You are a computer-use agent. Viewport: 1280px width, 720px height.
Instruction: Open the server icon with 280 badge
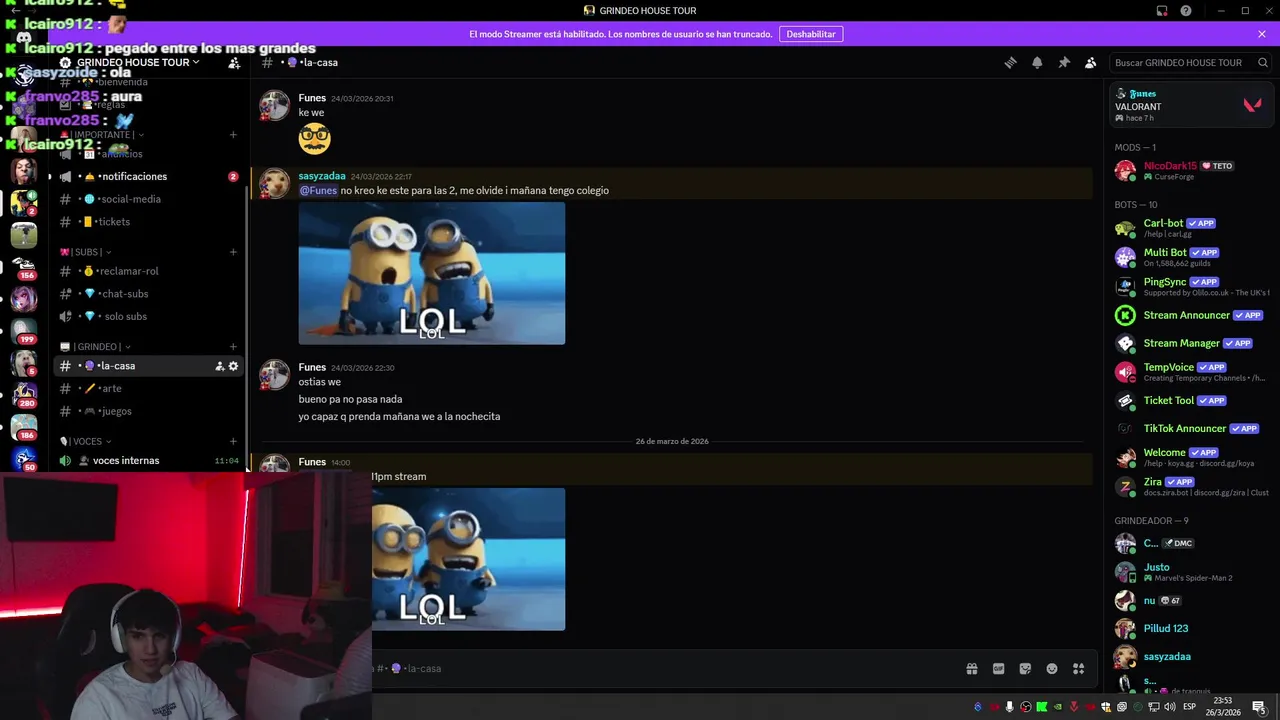(24, 394)
